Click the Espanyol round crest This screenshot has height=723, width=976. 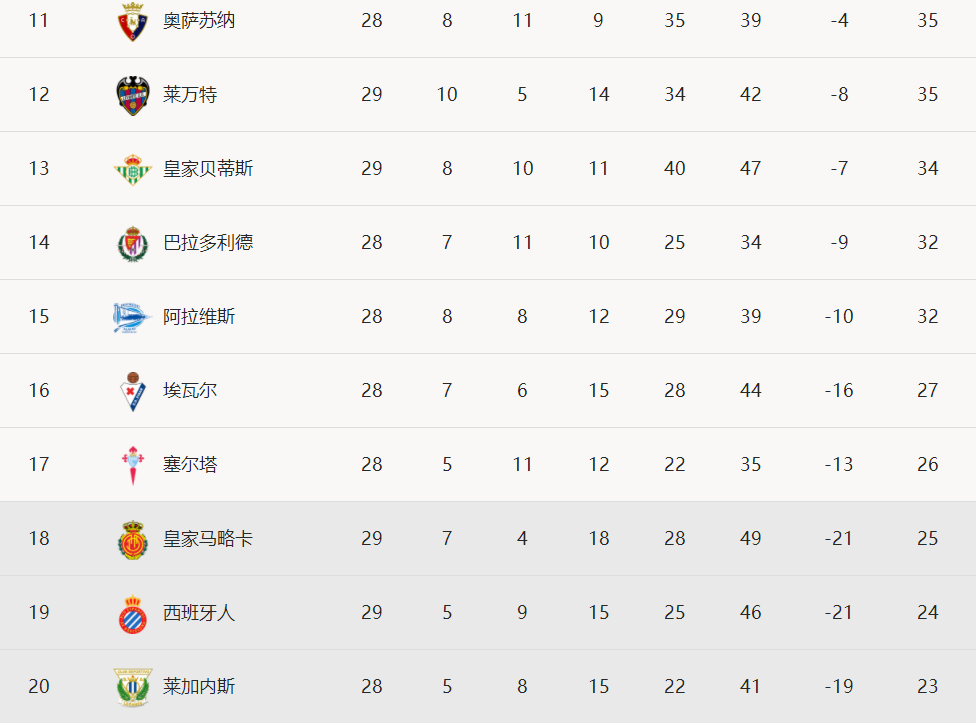[133, 613]
